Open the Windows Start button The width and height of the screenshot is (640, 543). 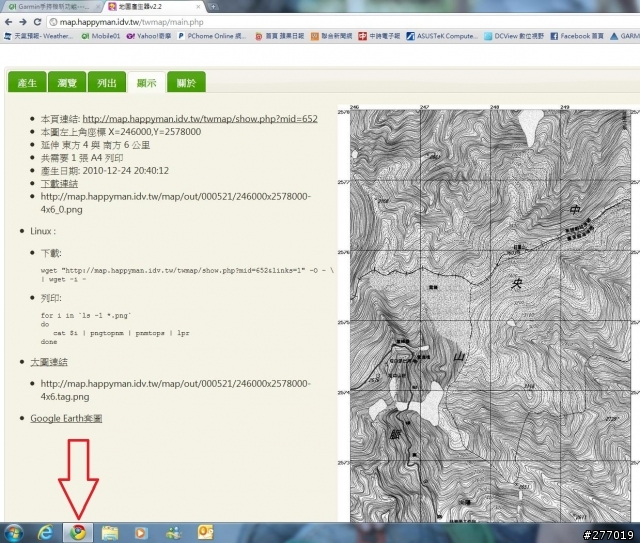click(x=13, y=532)
